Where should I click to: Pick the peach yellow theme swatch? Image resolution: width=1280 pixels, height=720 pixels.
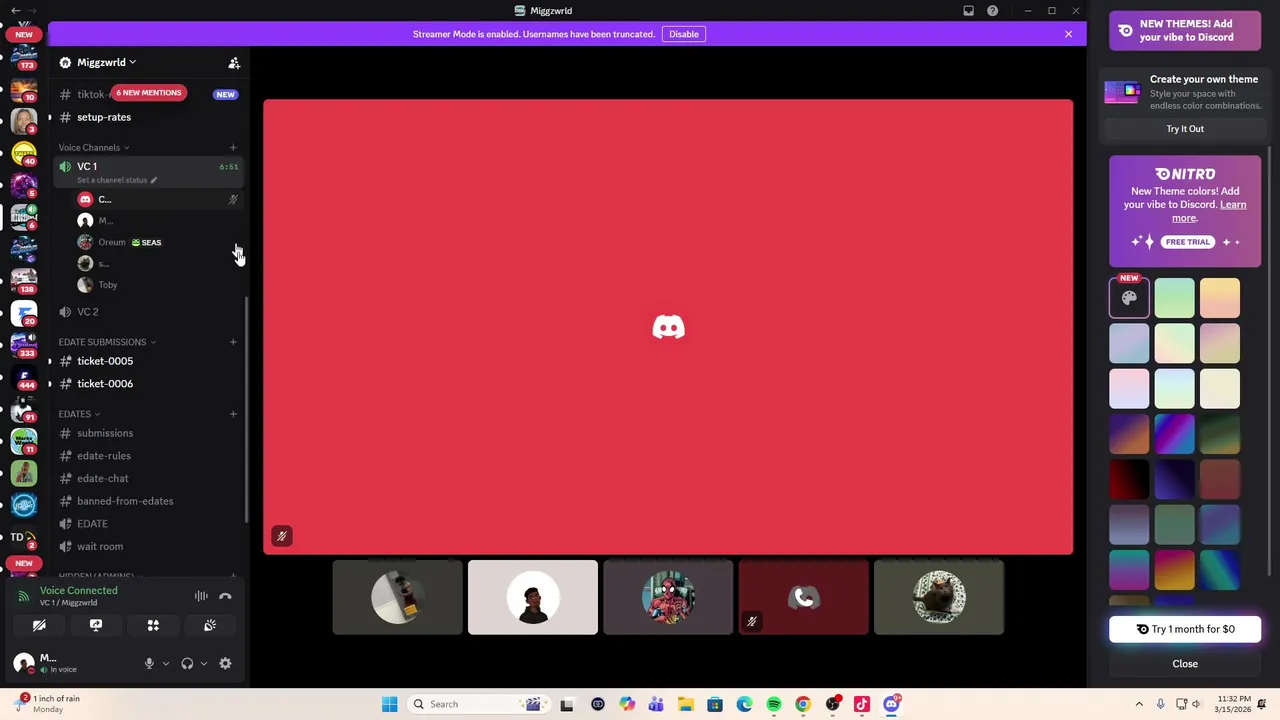[1220, 298]
